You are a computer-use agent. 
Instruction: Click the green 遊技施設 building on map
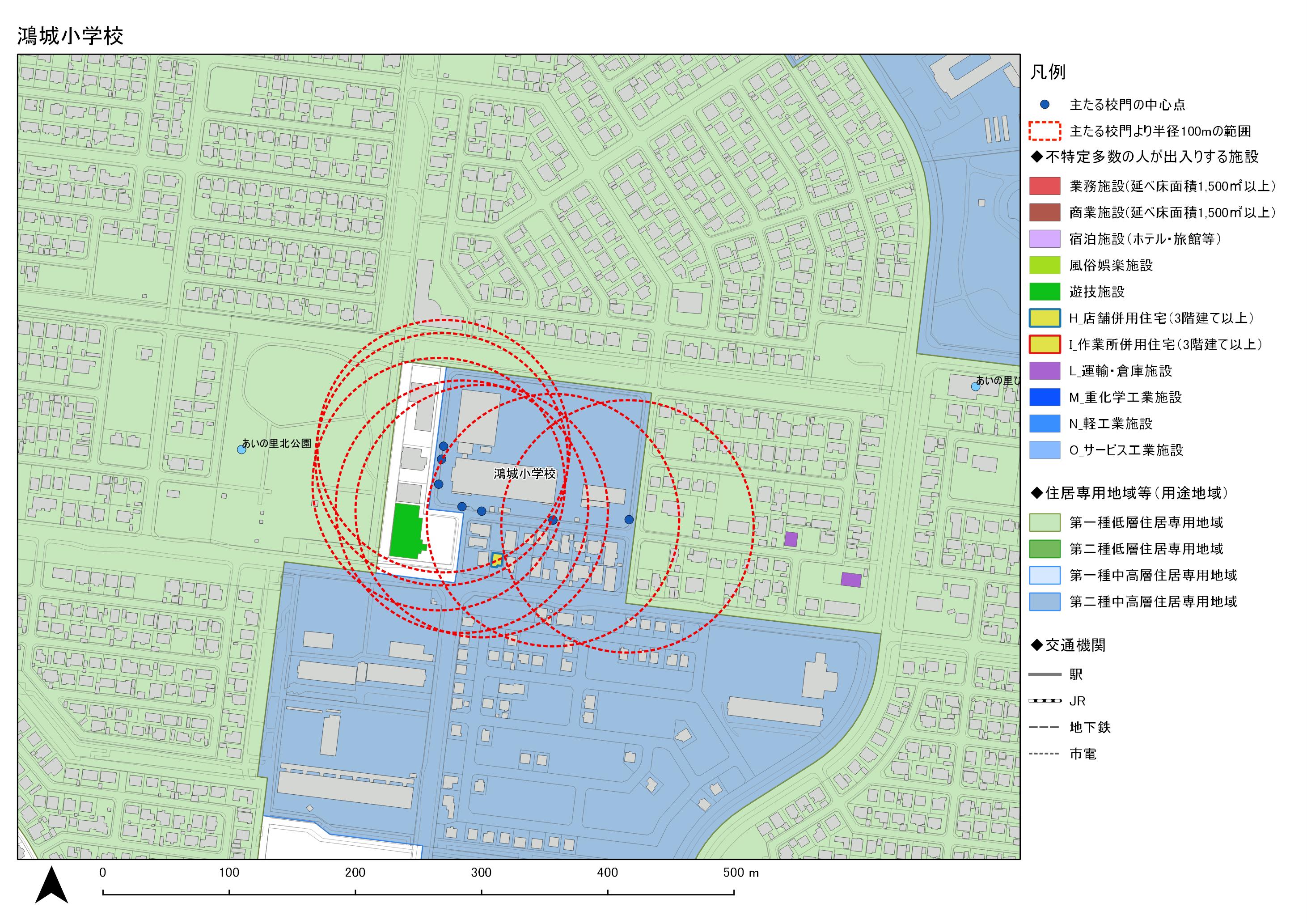coord(407,531)
